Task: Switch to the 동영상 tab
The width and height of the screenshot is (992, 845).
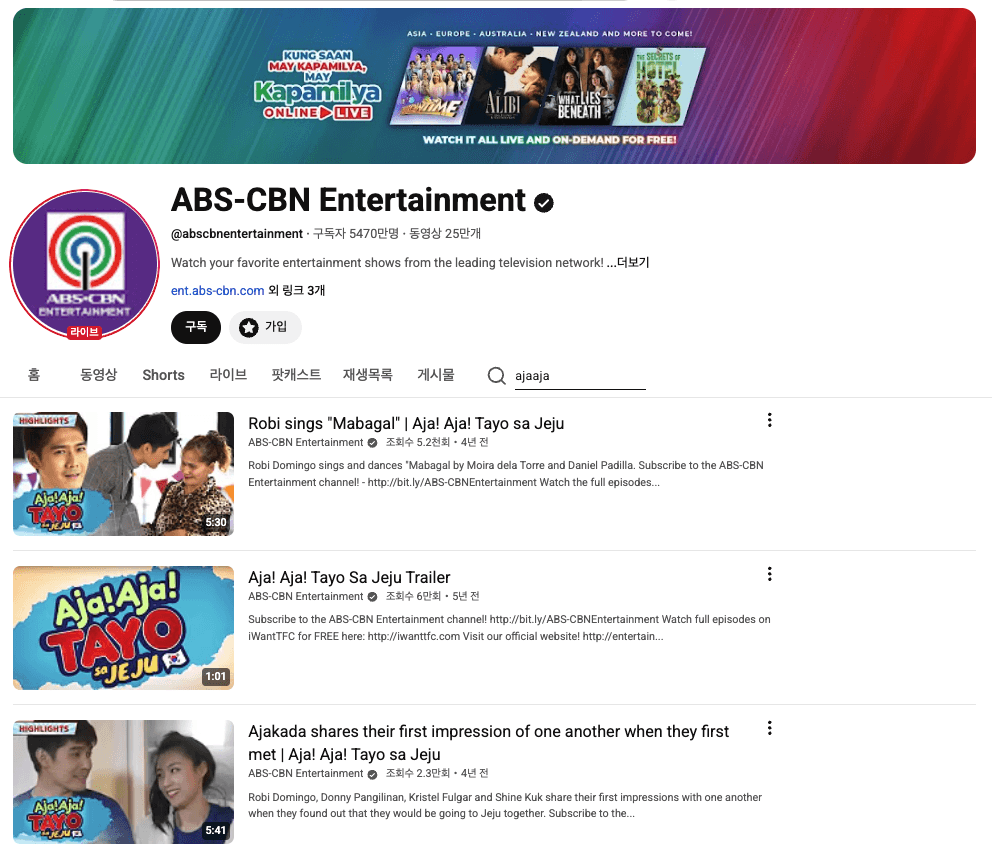Action: [x=99, y=375]
